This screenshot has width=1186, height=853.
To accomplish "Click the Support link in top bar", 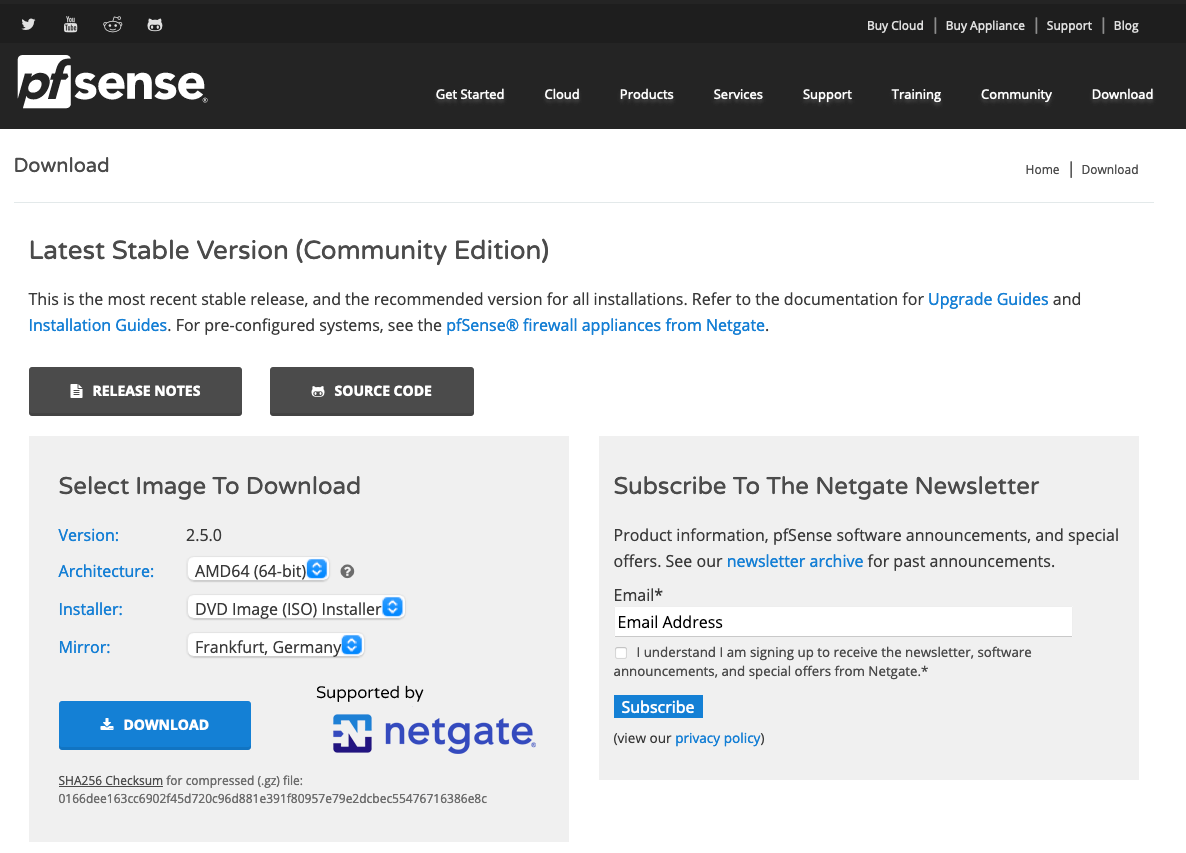I will (1069, 26).
